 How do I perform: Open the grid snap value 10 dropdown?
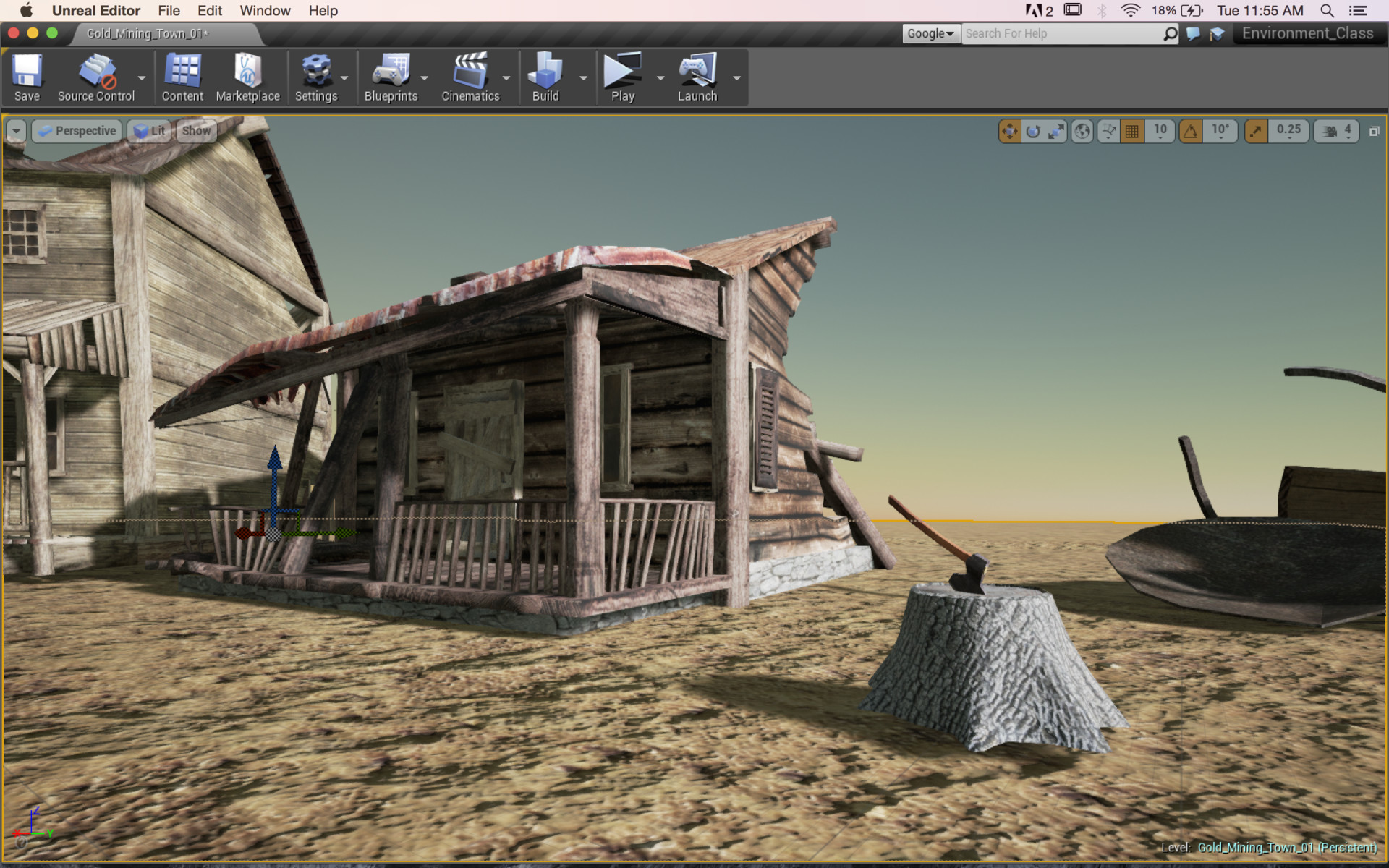[x=1160, y=131]
